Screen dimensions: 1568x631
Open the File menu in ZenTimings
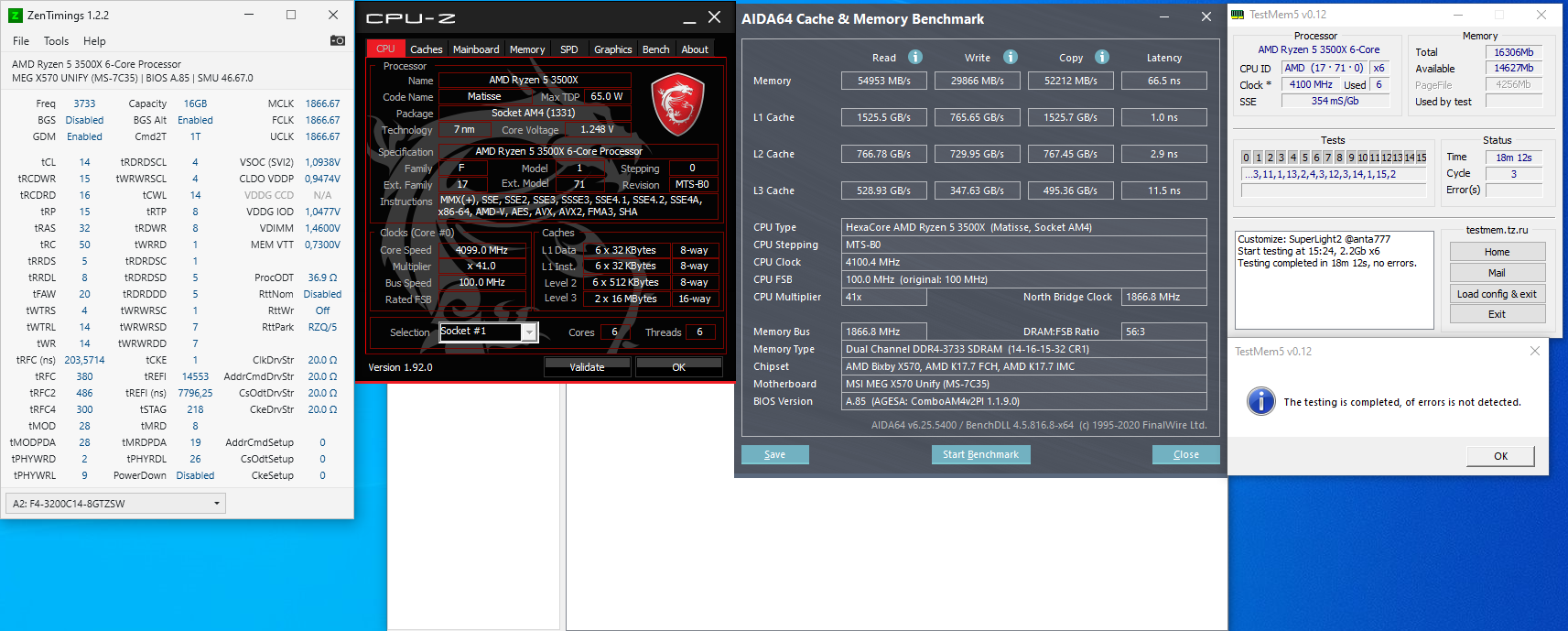coord(21,41)
